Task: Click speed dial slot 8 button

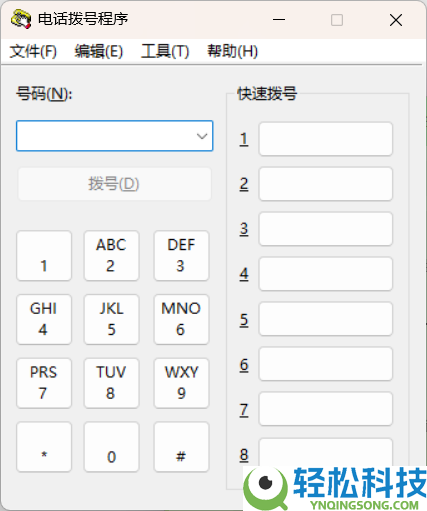Action: [x=326, y=452]
